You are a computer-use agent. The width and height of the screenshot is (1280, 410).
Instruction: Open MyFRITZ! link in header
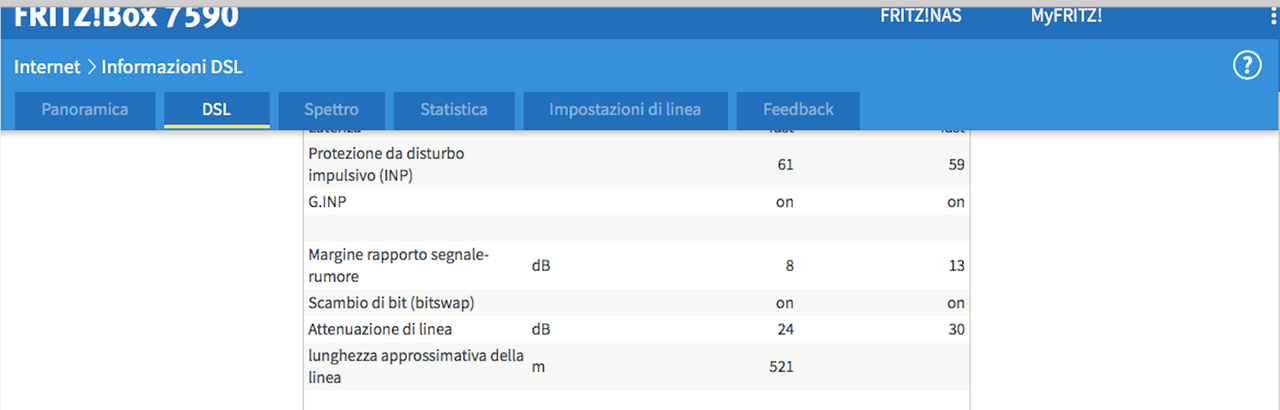(1066, 16)
